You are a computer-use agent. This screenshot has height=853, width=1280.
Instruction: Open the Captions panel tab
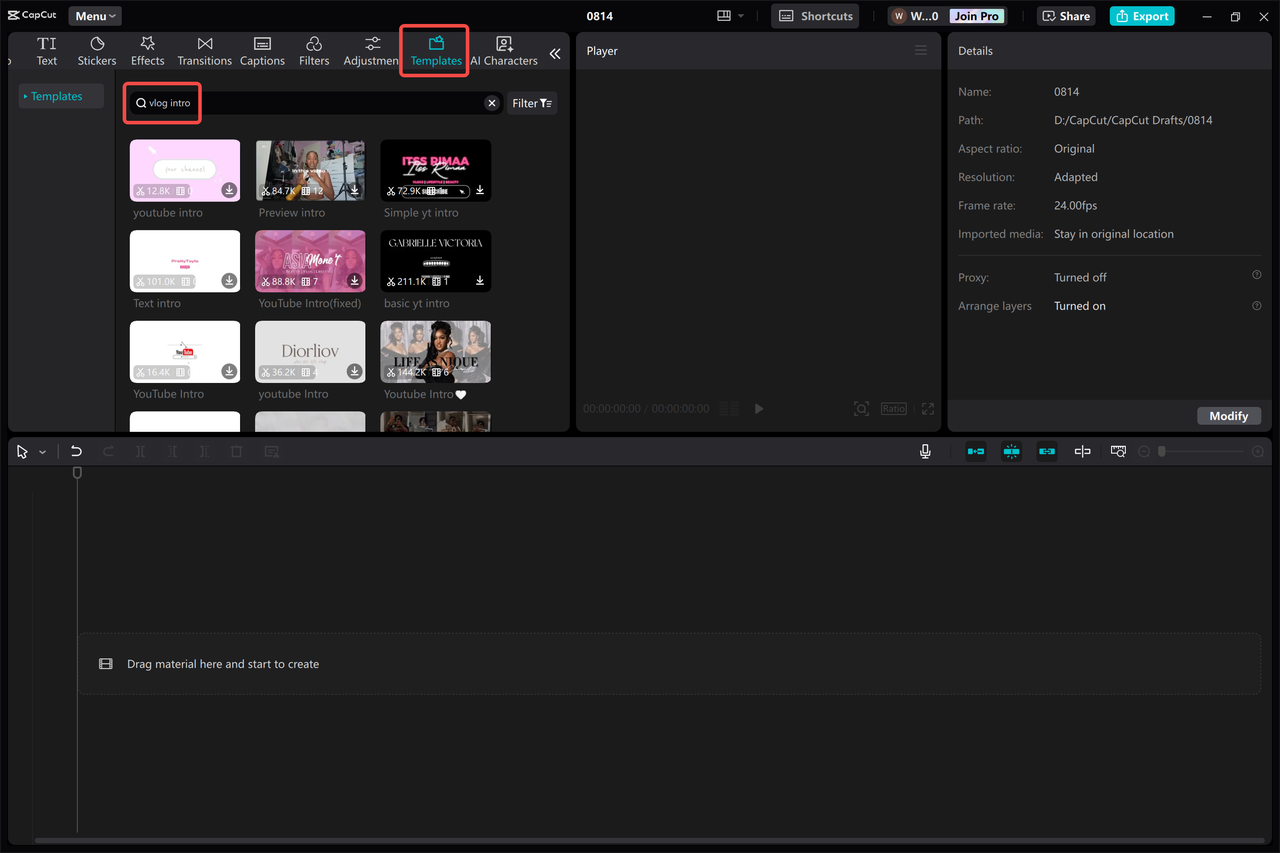point(262,51)
